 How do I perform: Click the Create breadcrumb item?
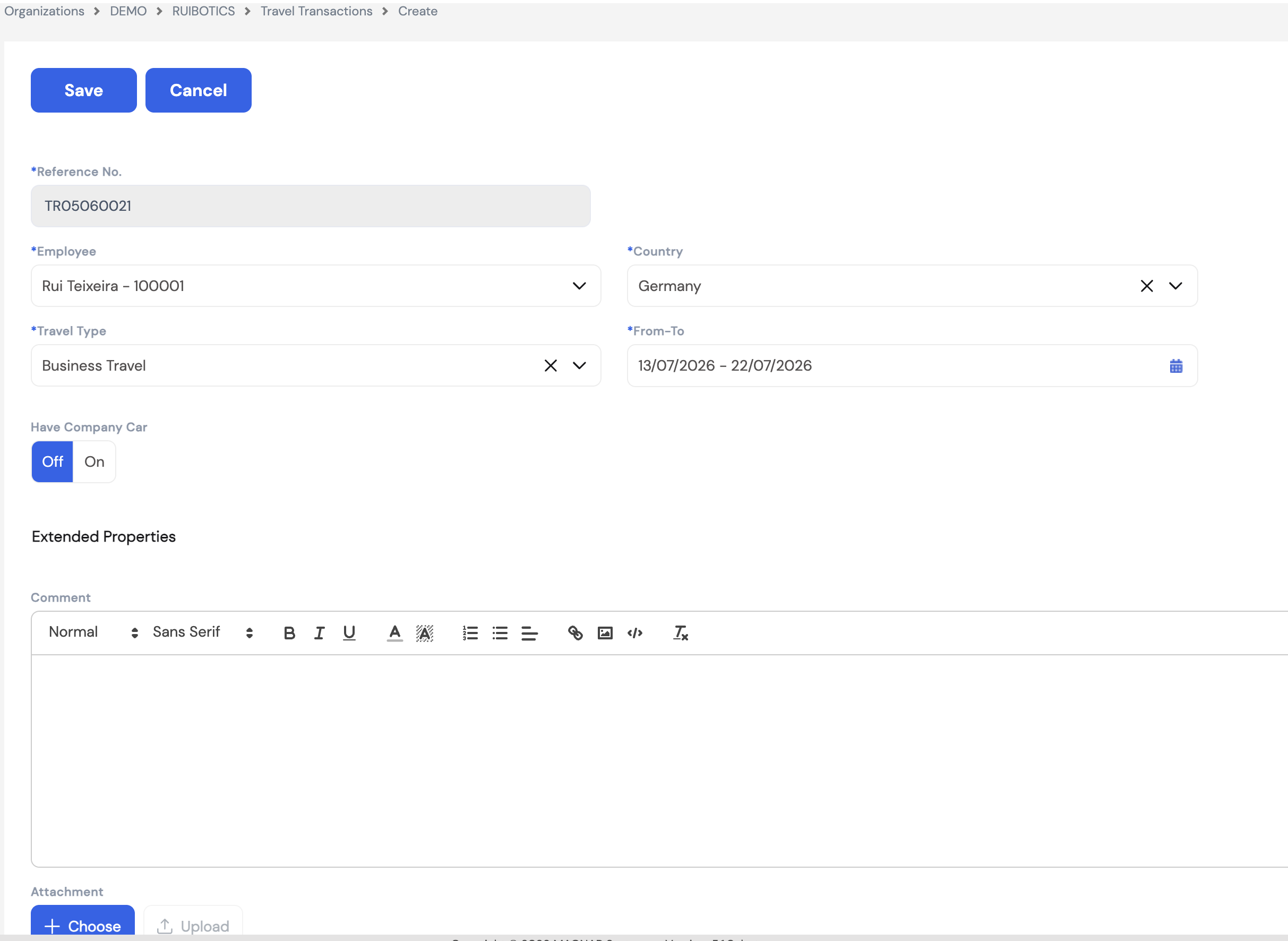click(418, 11)
